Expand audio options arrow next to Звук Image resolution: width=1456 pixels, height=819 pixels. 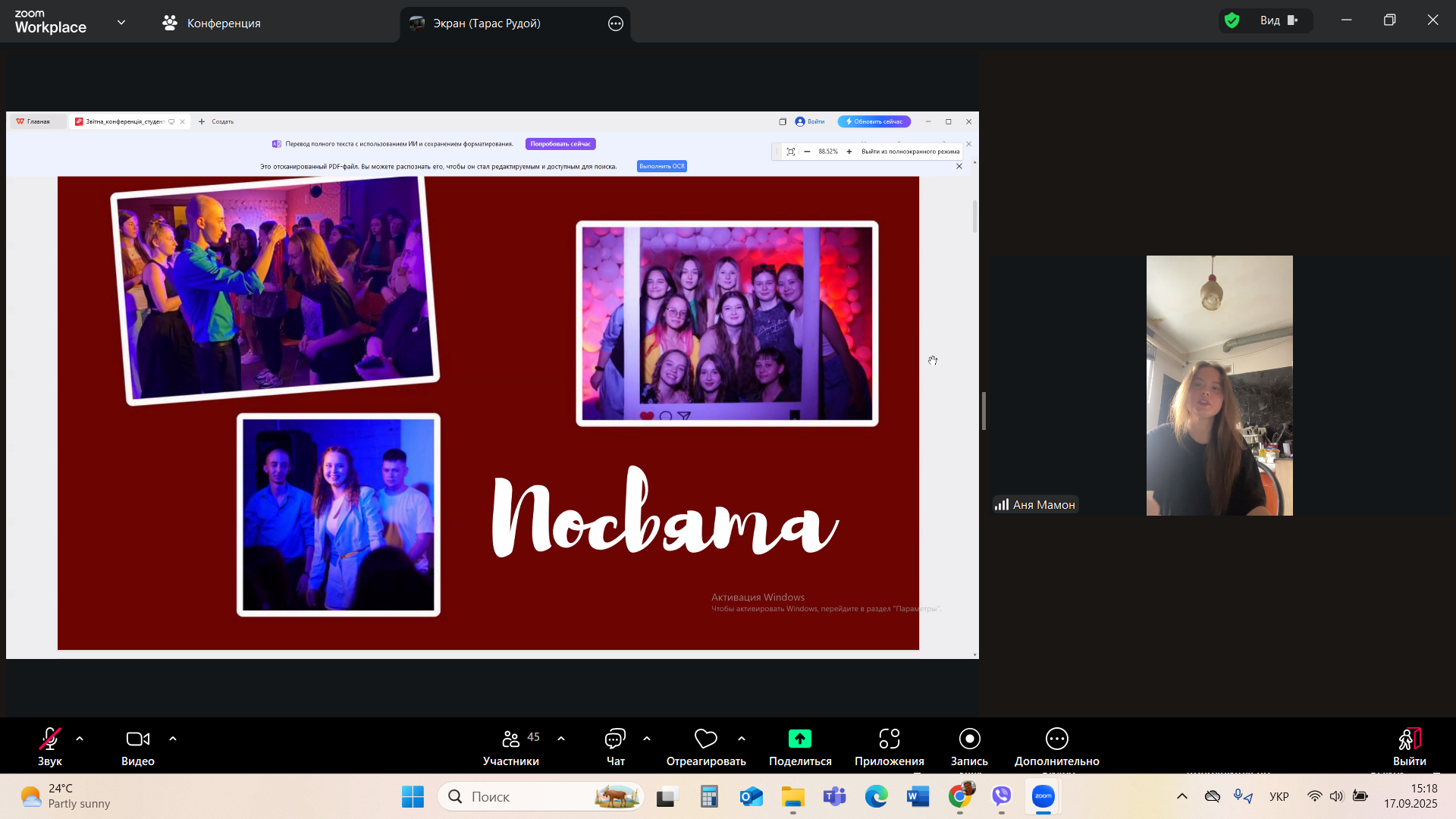[80, 739]
